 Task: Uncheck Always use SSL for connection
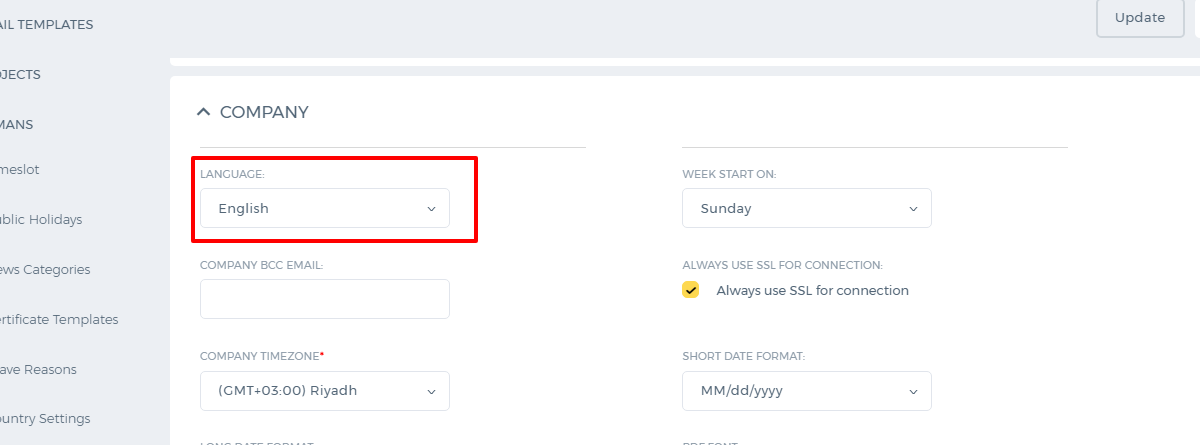(x=691, y=290)
